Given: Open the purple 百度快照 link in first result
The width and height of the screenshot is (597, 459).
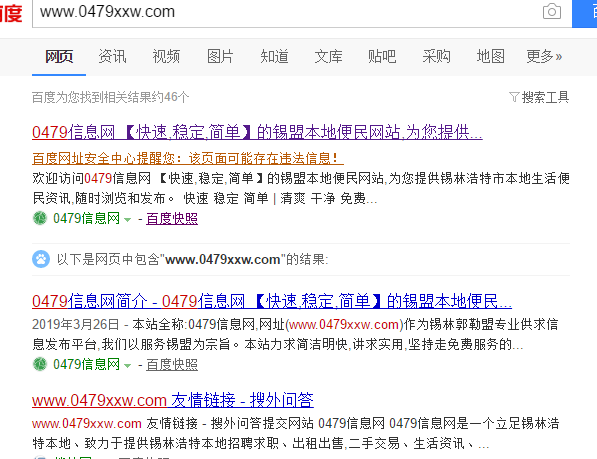Looking at the screenshot, I should coord(172,218).
